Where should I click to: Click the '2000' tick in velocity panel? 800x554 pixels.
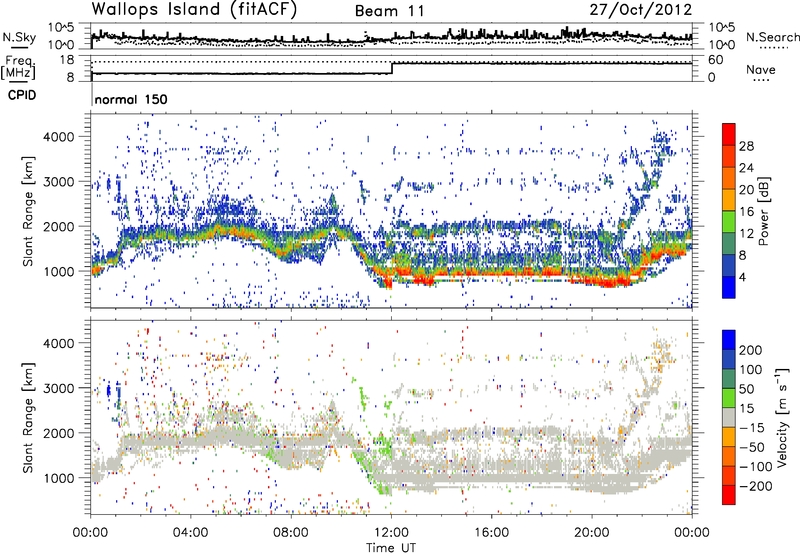59,433
